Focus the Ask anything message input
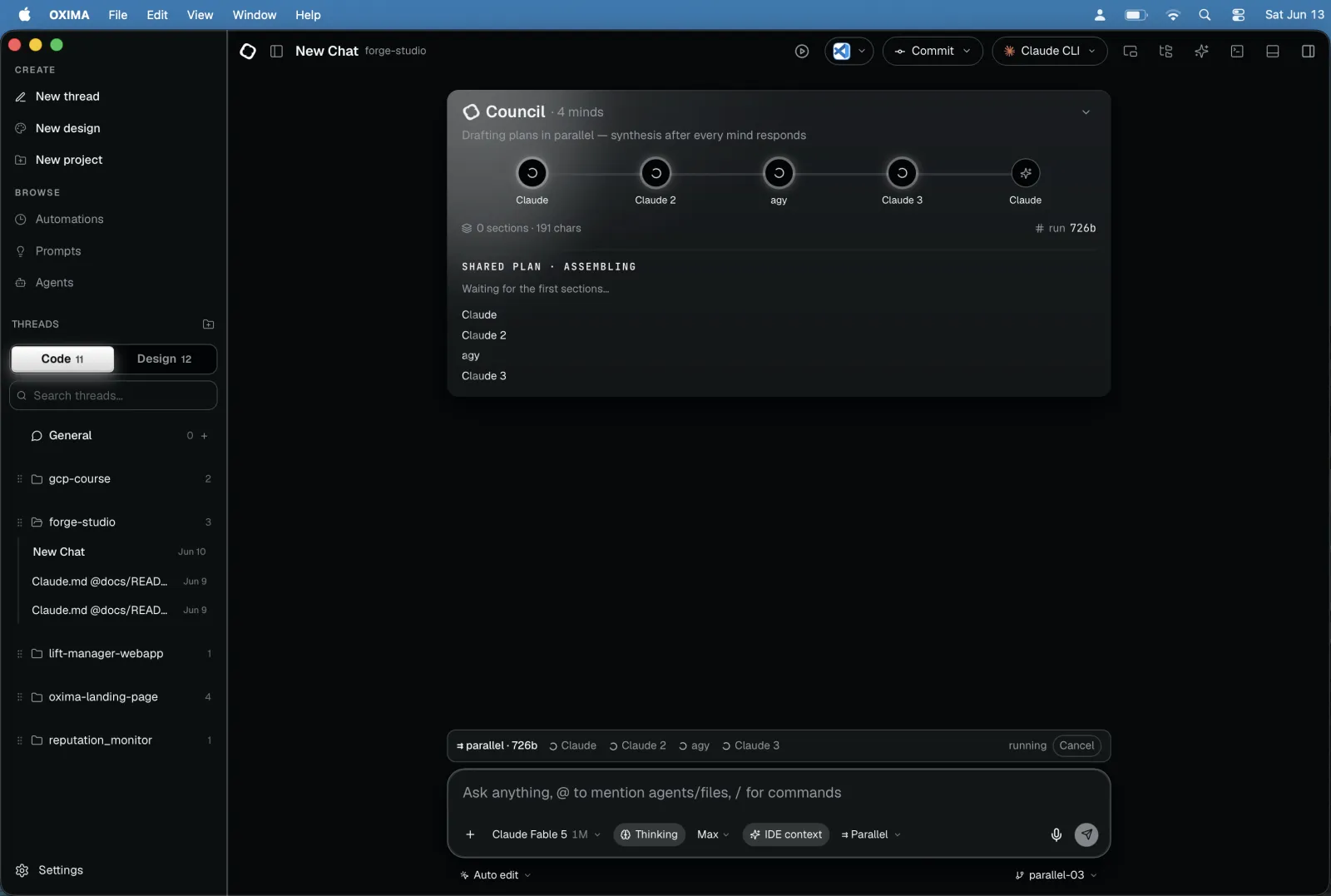The height and width of the screenshot is (896, 1331). 779,794
